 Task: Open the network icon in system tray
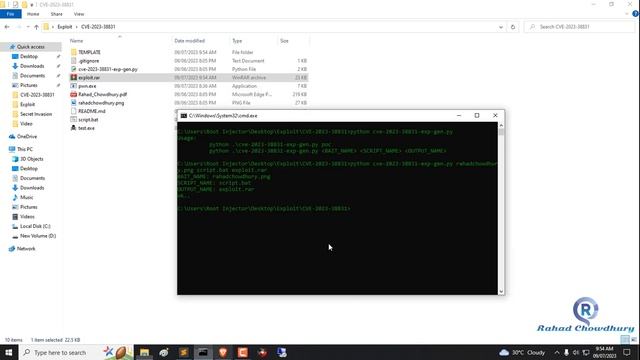[x=586, y=352]
